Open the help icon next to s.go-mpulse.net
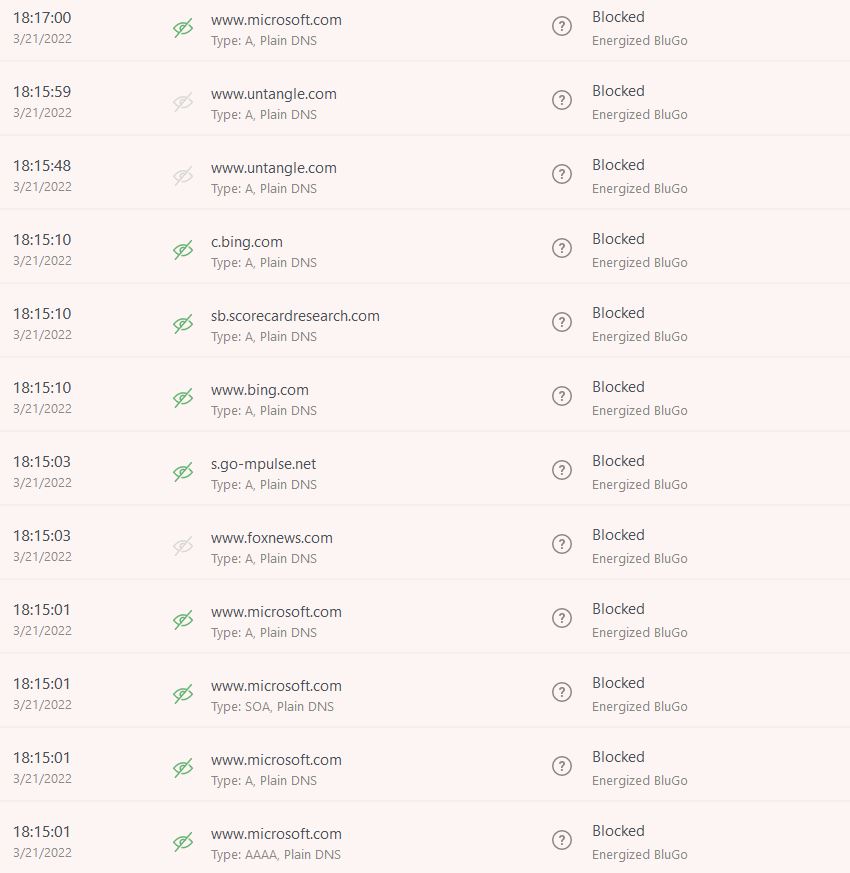The height and width of the screenshot is (873, 850). [x=562, y=470]
